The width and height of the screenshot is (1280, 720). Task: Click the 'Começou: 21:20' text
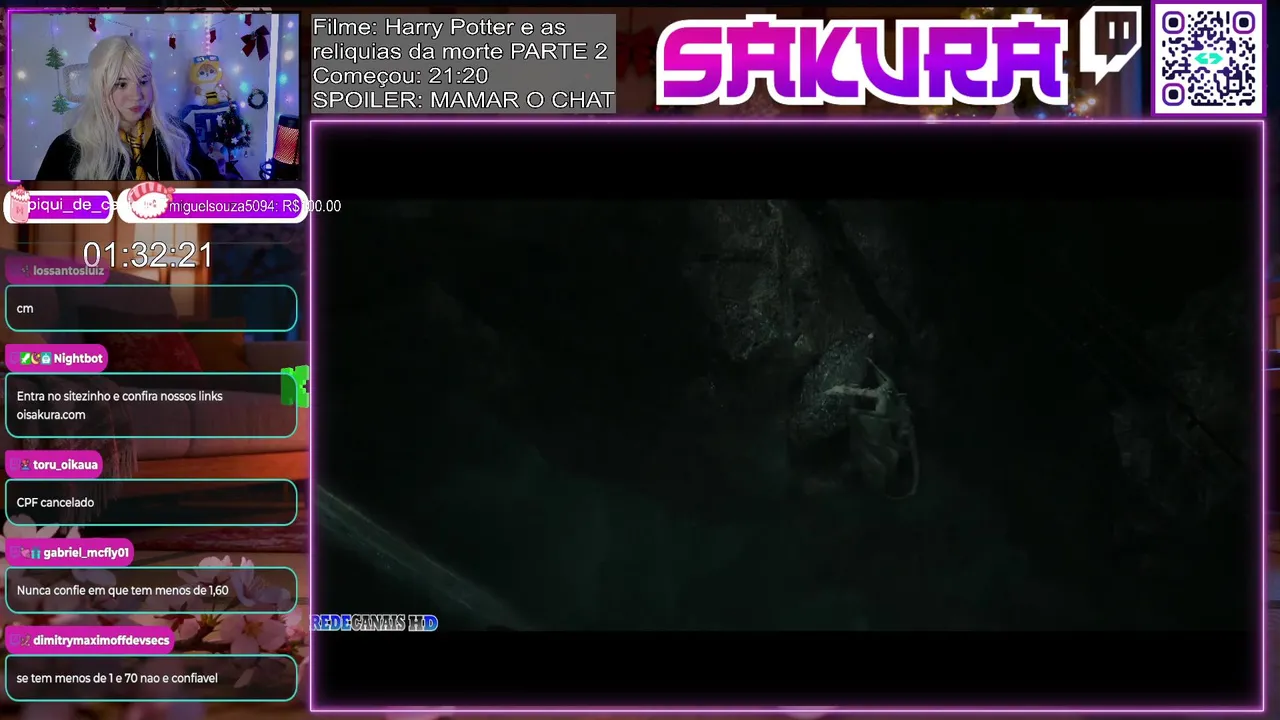[x=400, y=75]
